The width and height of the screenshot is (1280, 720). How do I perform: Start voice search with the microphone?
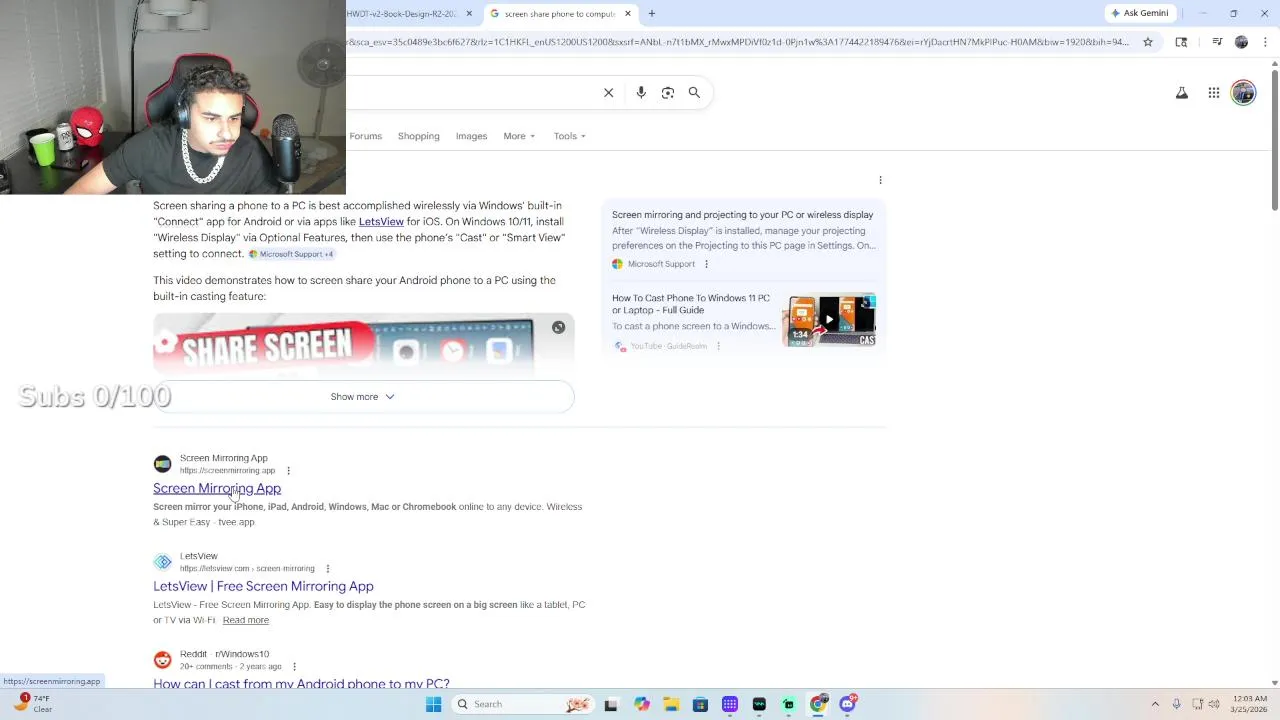641,93
